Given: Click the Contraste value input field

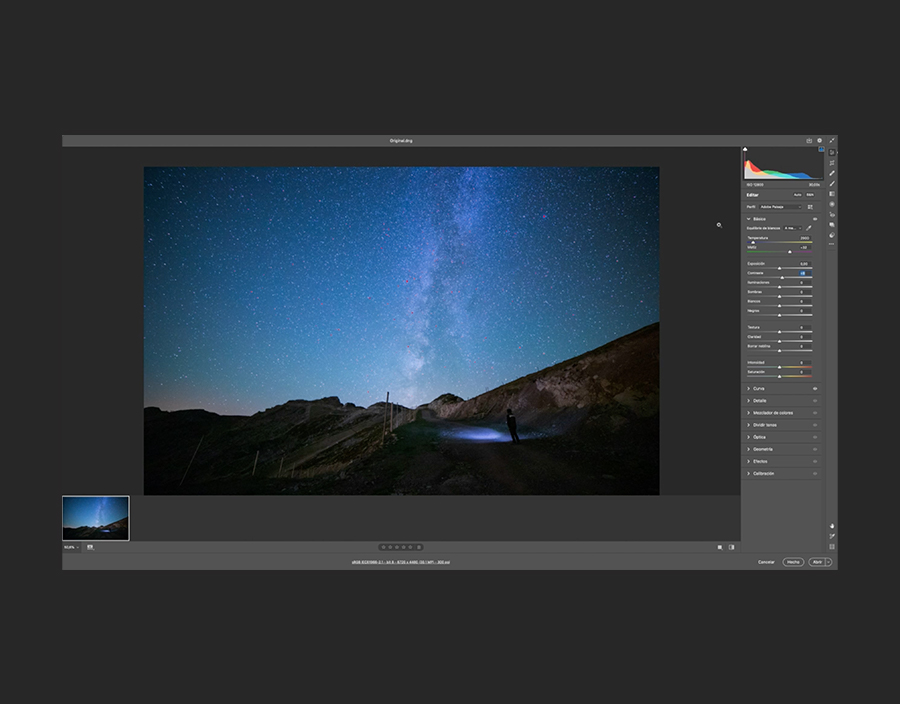Looking at the screenshot, I should click(x=804, y=273).
